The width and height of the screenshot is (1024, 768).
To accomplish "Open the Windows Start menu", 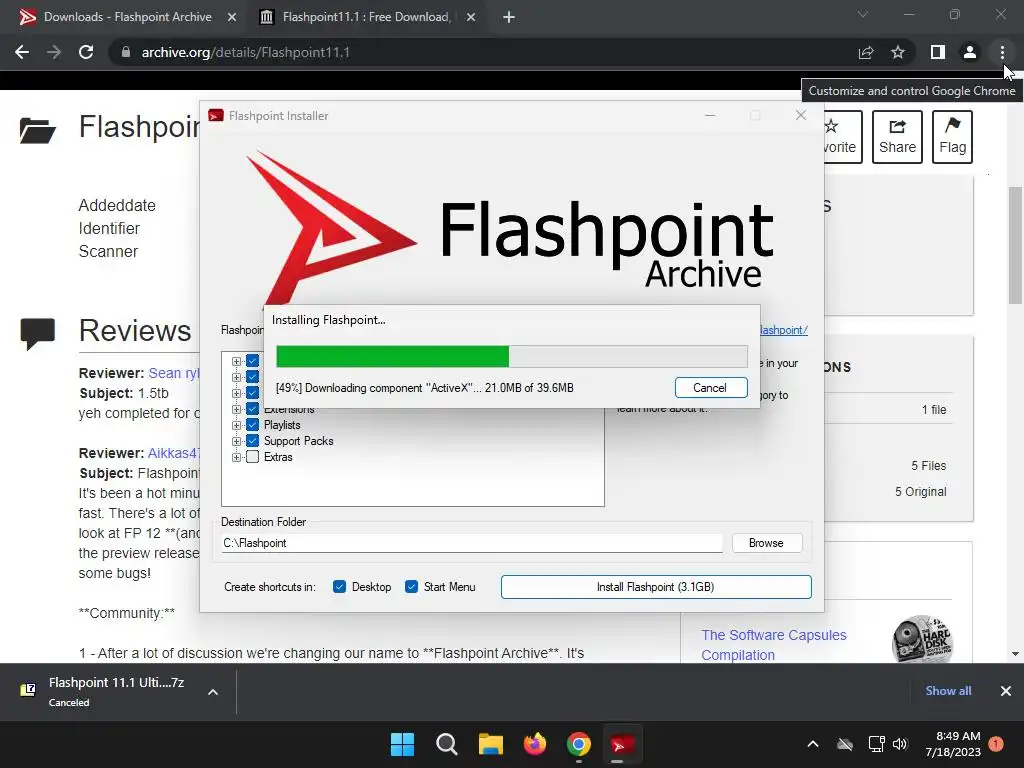I will 402,744.
